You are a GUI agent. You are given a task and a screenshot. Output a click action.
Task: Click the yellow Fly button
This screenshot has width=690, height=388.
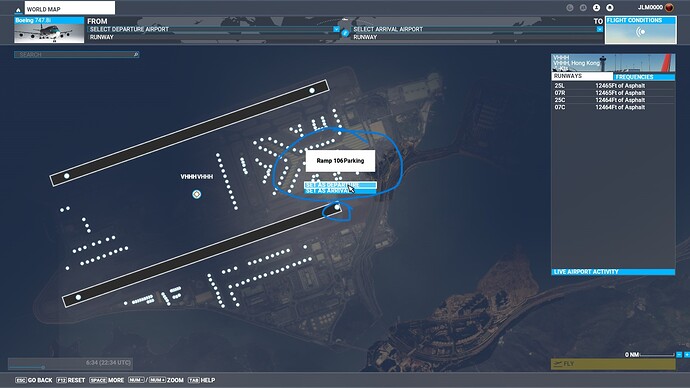click(x=613, y=364)
